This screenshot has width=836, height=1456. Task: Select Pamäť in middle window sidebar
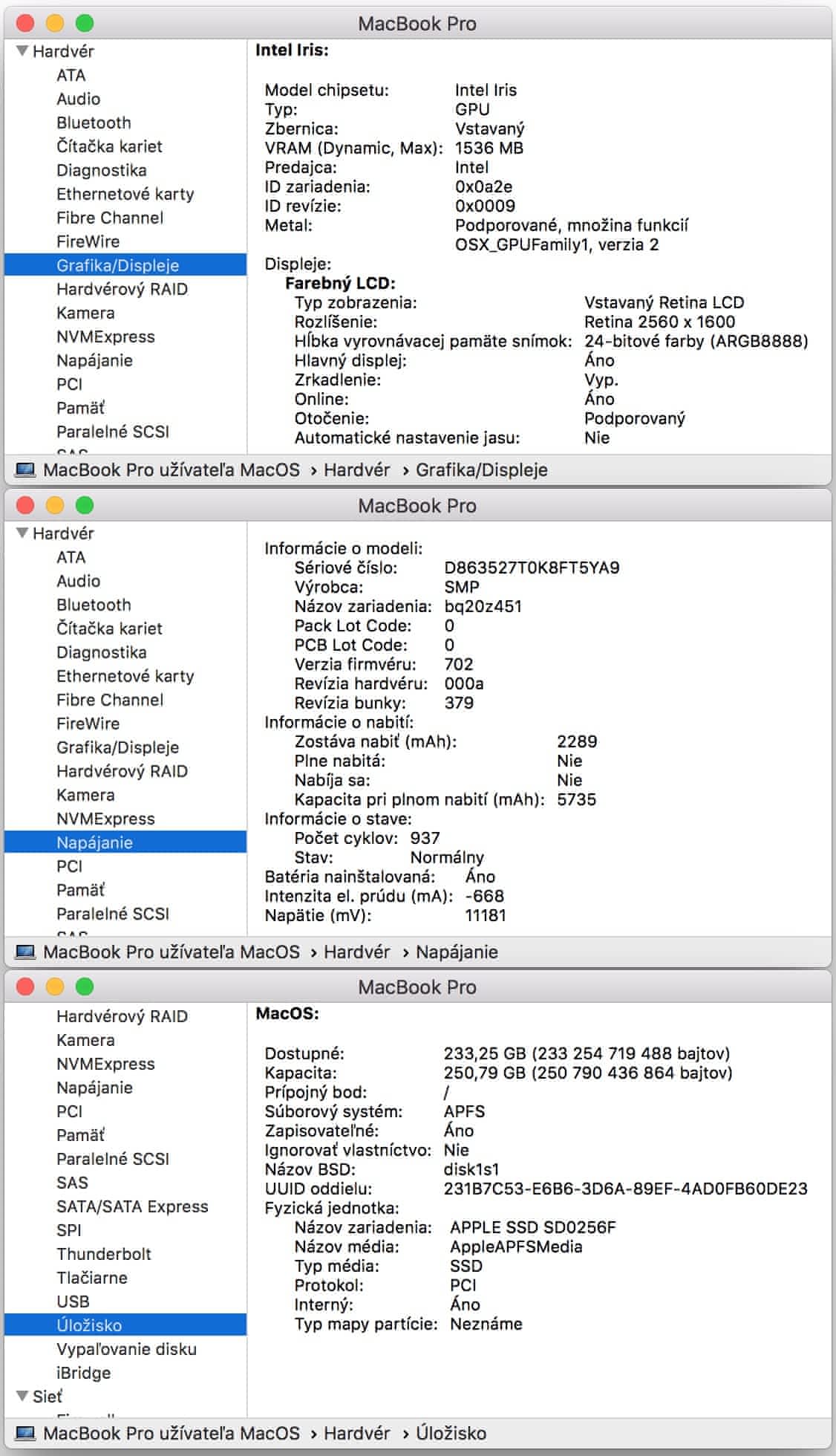tap(80, 890)
